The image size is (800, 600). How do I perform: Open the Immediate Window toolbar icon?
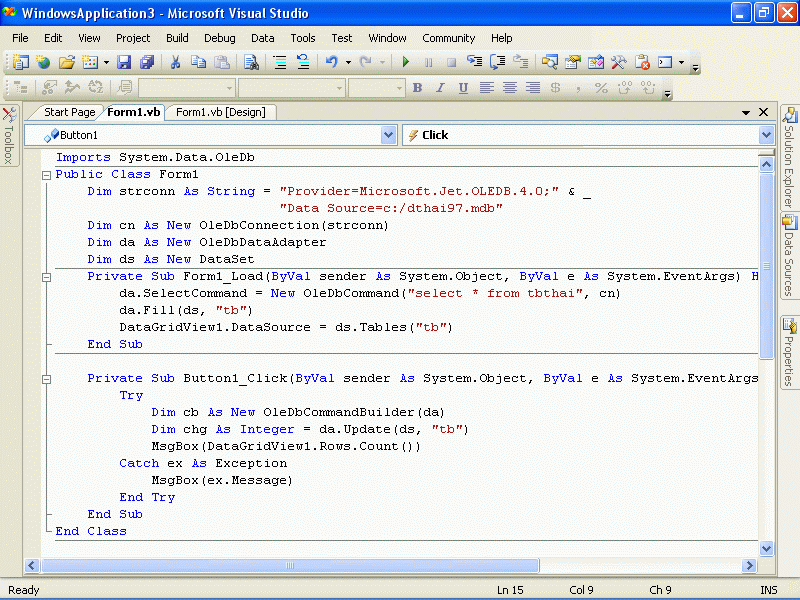665,62
